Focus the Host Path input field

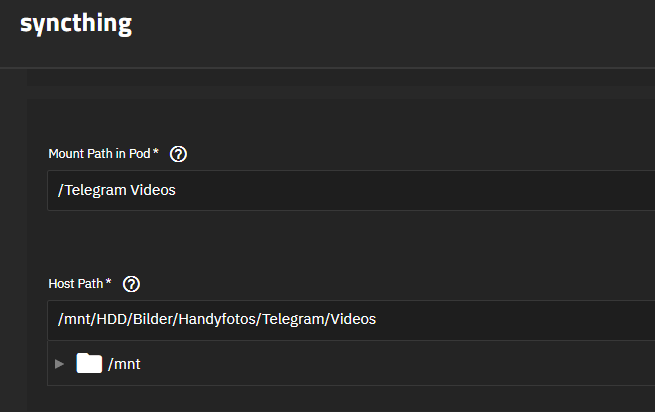(450, 320)
